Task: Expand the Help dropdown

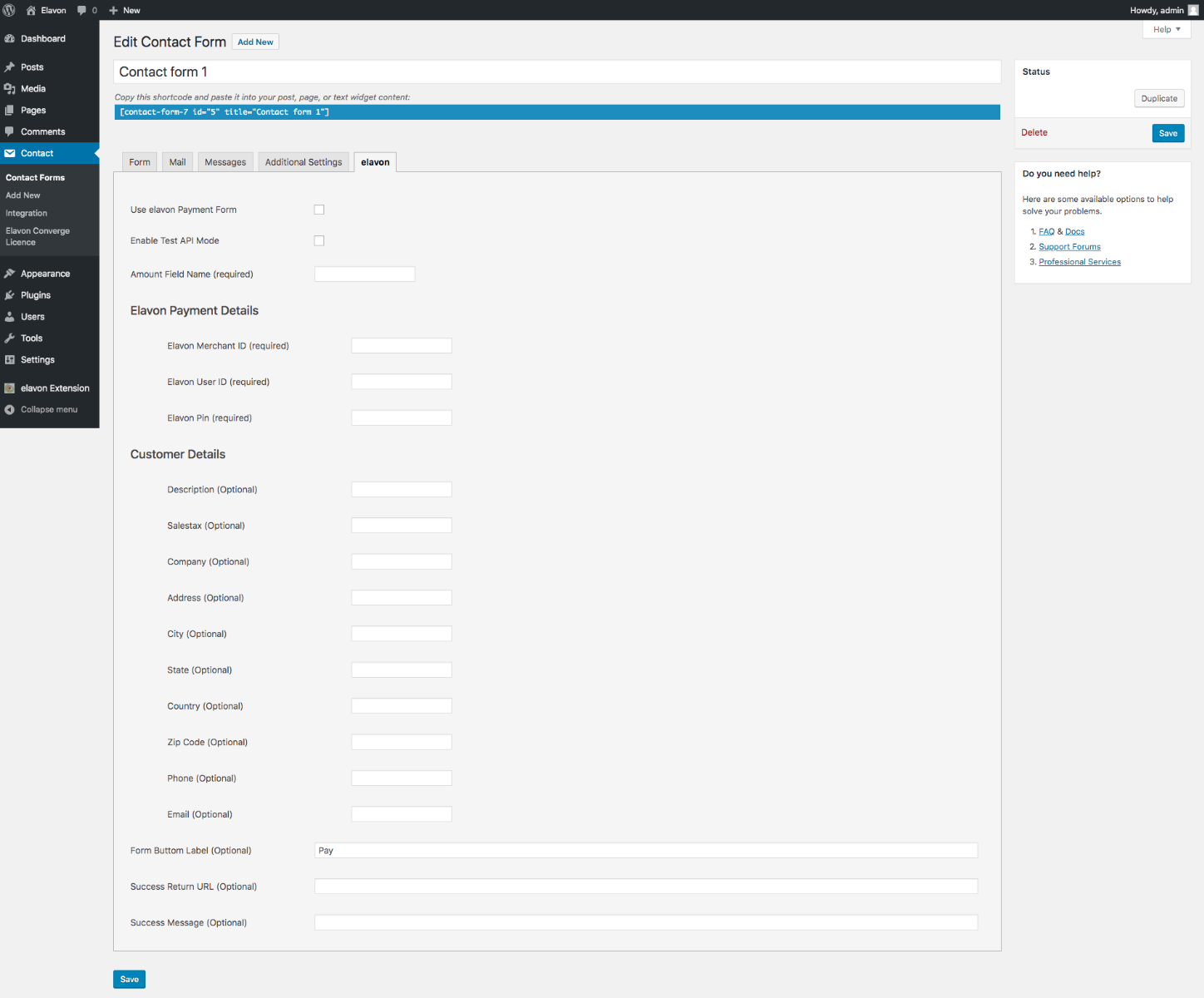Action: click(1167, 29)
